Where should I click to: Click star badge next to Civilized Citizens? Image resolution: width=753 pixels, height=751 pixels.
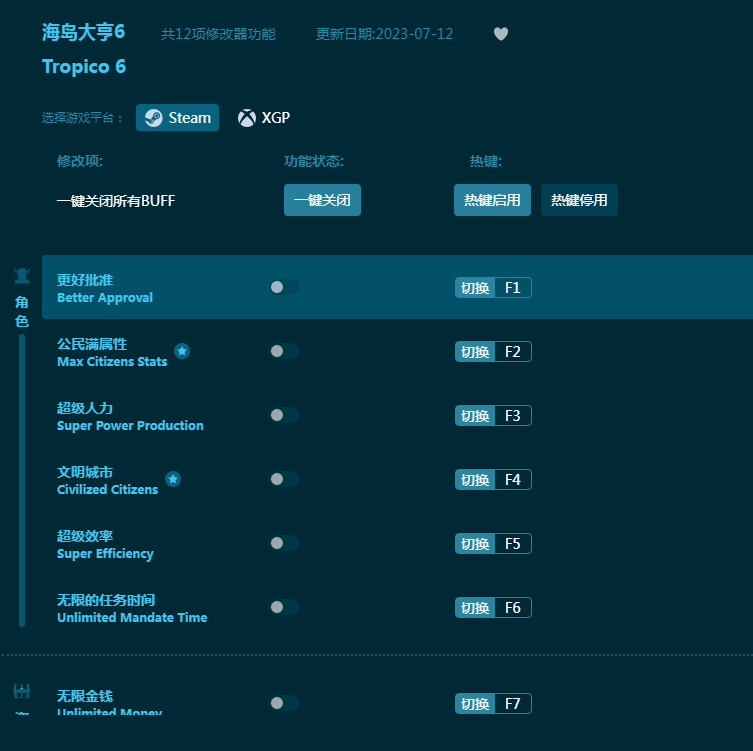tap(173, 479)
